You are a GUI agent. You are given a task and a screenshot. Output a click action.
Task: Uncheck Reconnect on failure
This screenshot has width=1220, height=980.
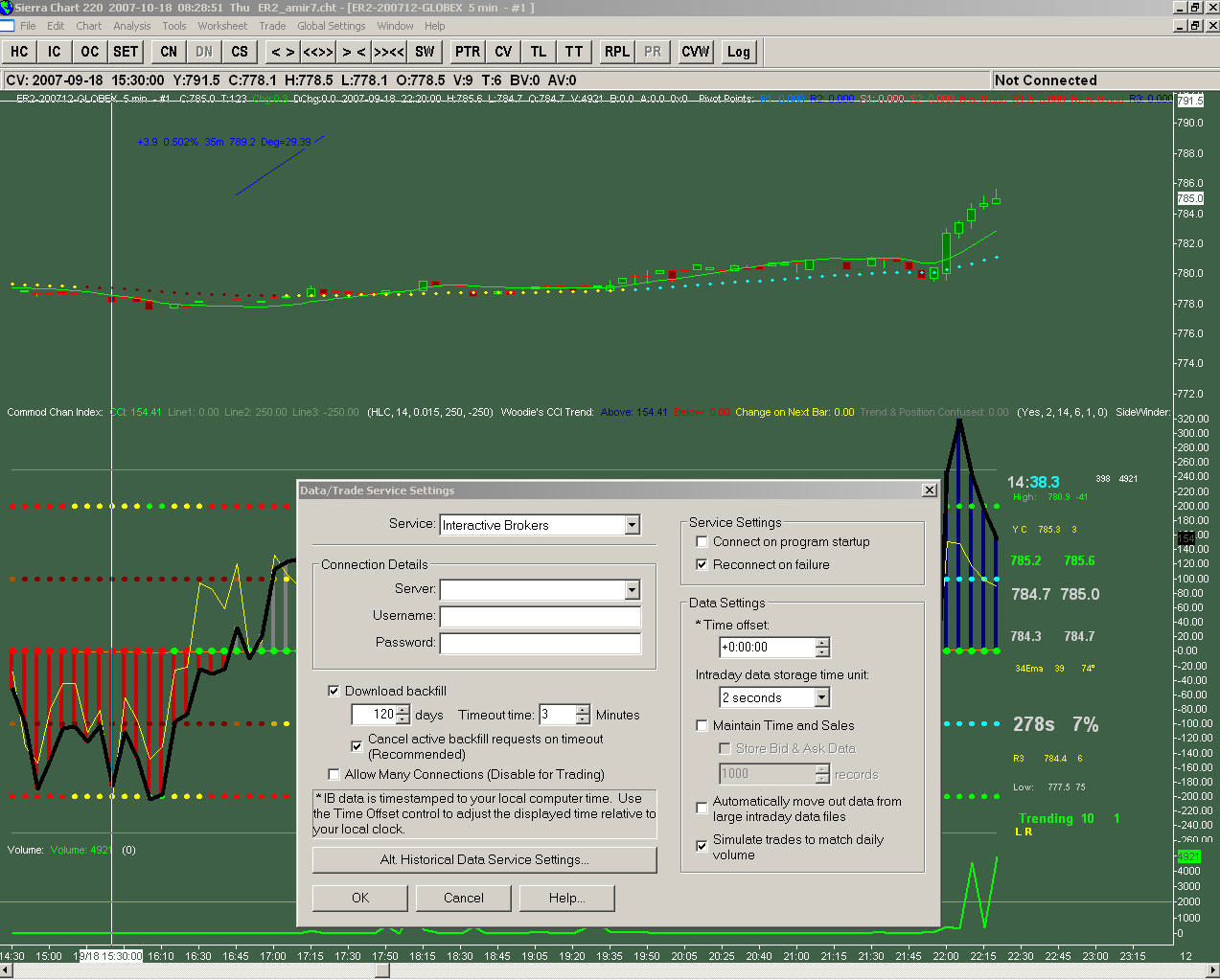tap(702, 565)
